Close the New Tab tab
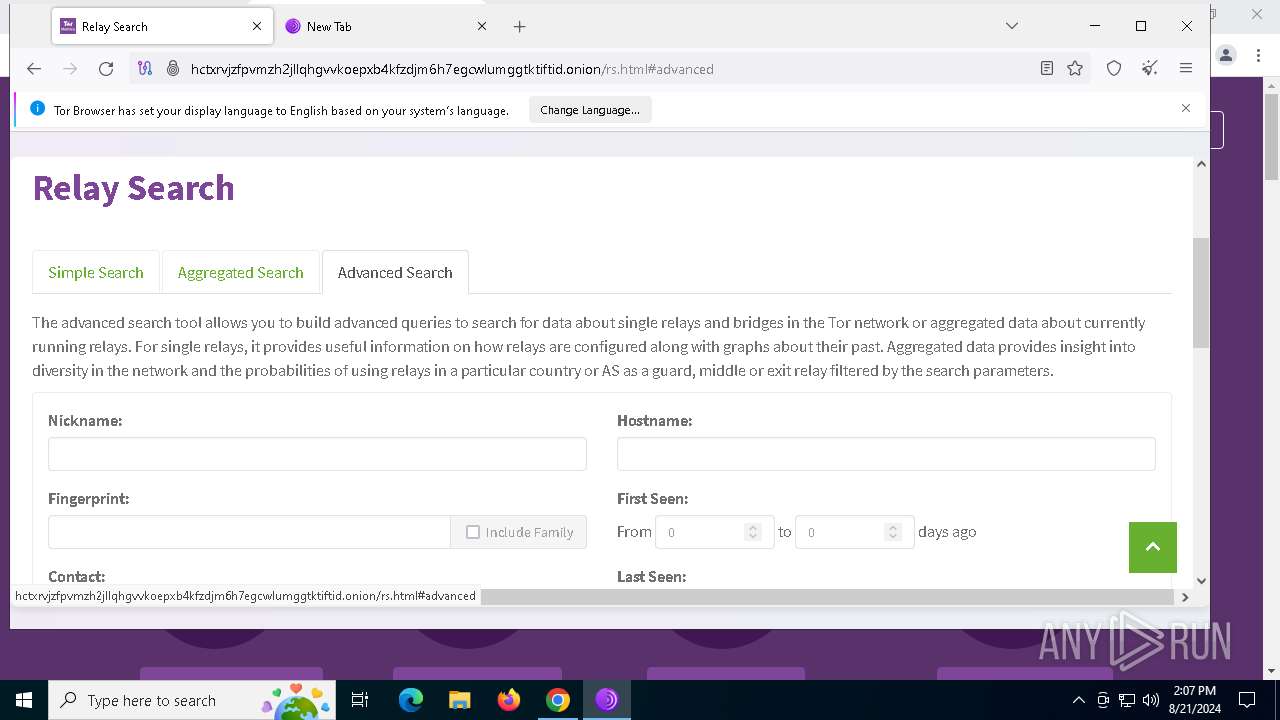1280x720 pixels. (481, 27)
